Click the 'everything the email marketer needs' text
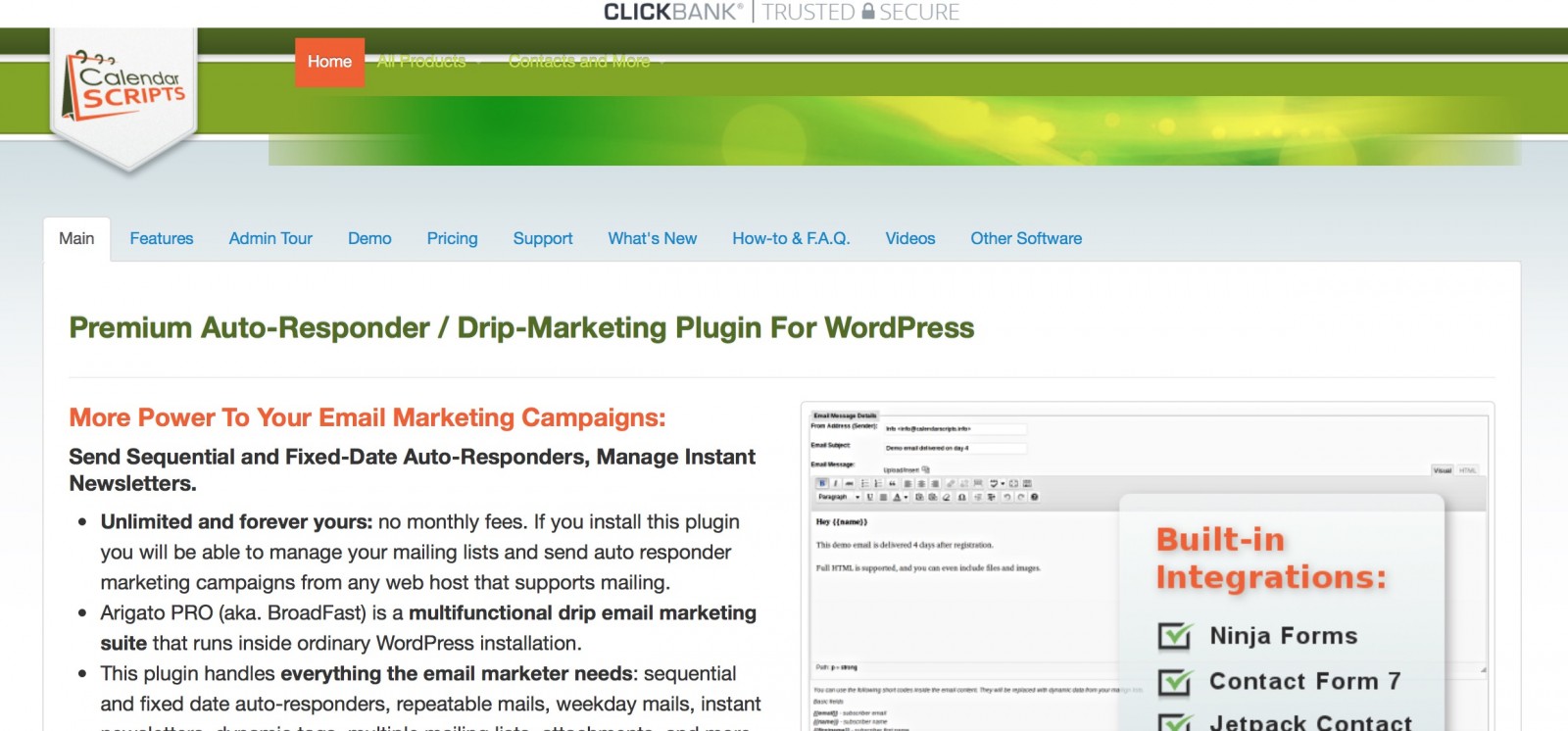This screenshot has width=1568, height=731. pos(457,673)
